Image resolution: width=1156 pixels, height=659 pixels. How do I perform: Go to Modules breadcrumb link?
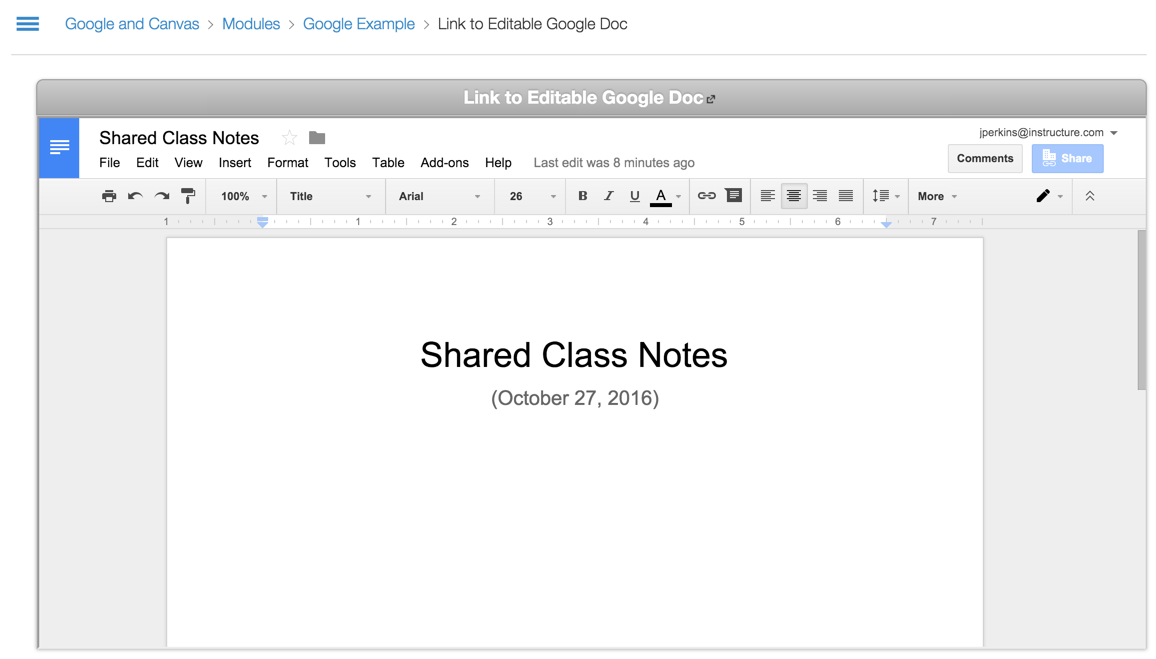(251, 24)
